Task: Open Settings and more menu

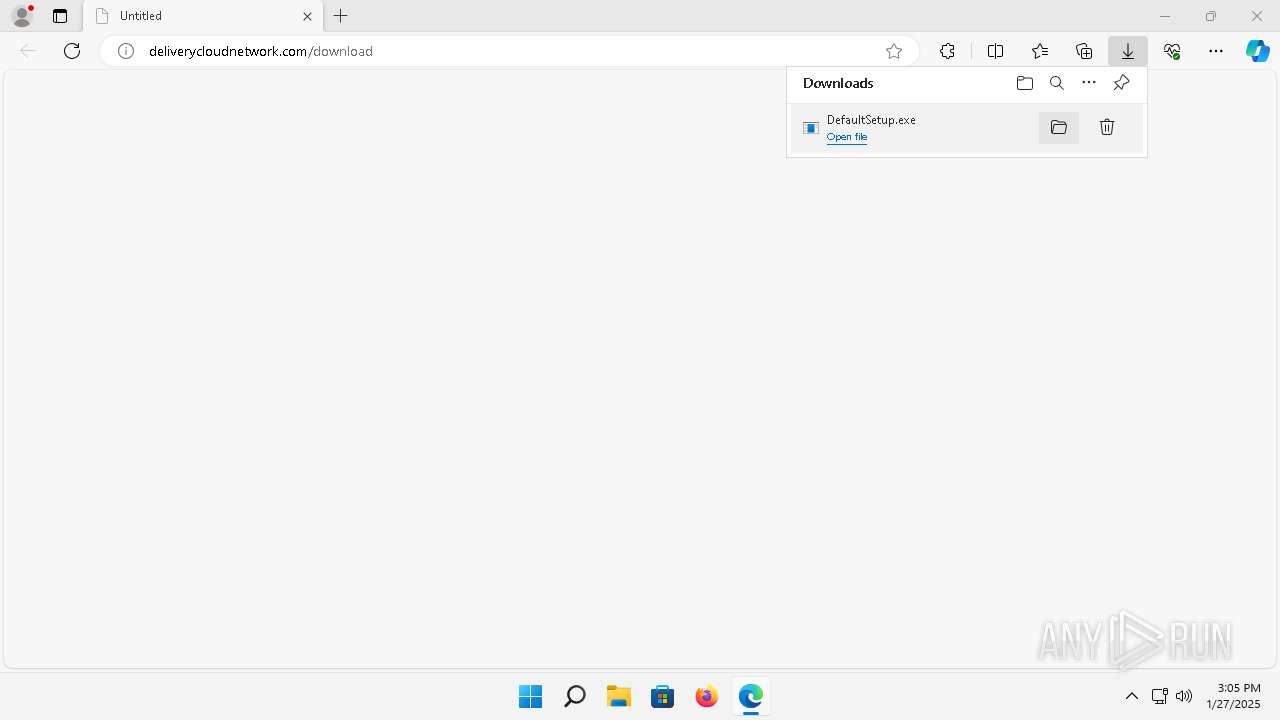Action: coord(1216,51)
